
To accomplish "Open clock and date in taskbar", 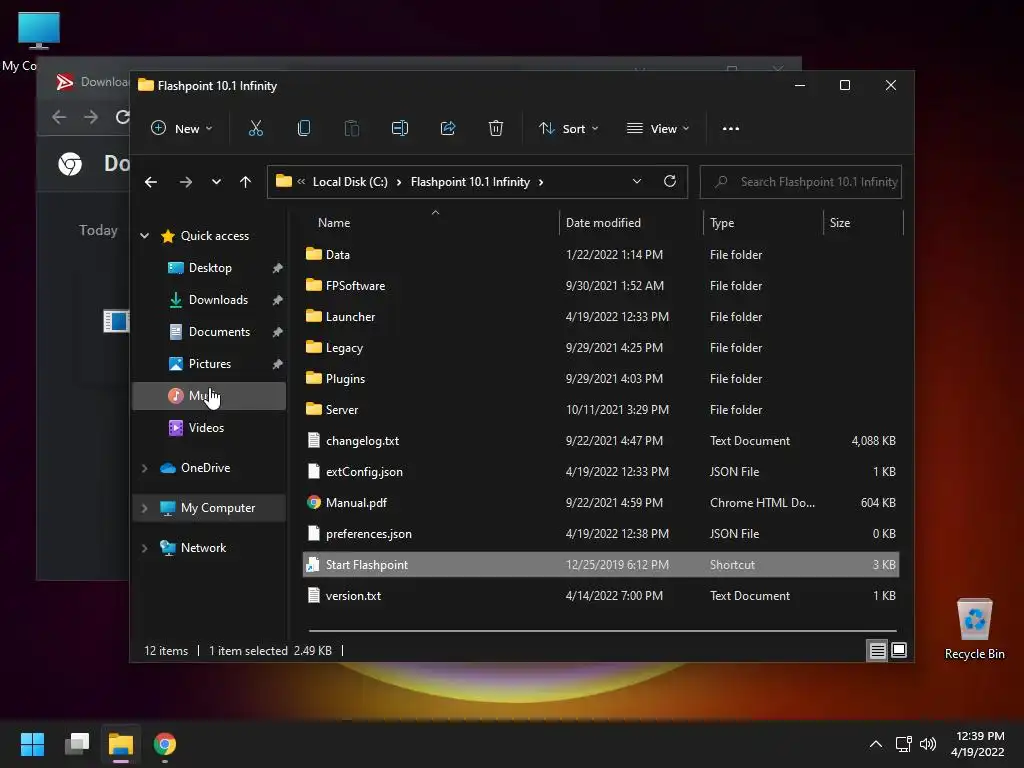I will 978,744.
